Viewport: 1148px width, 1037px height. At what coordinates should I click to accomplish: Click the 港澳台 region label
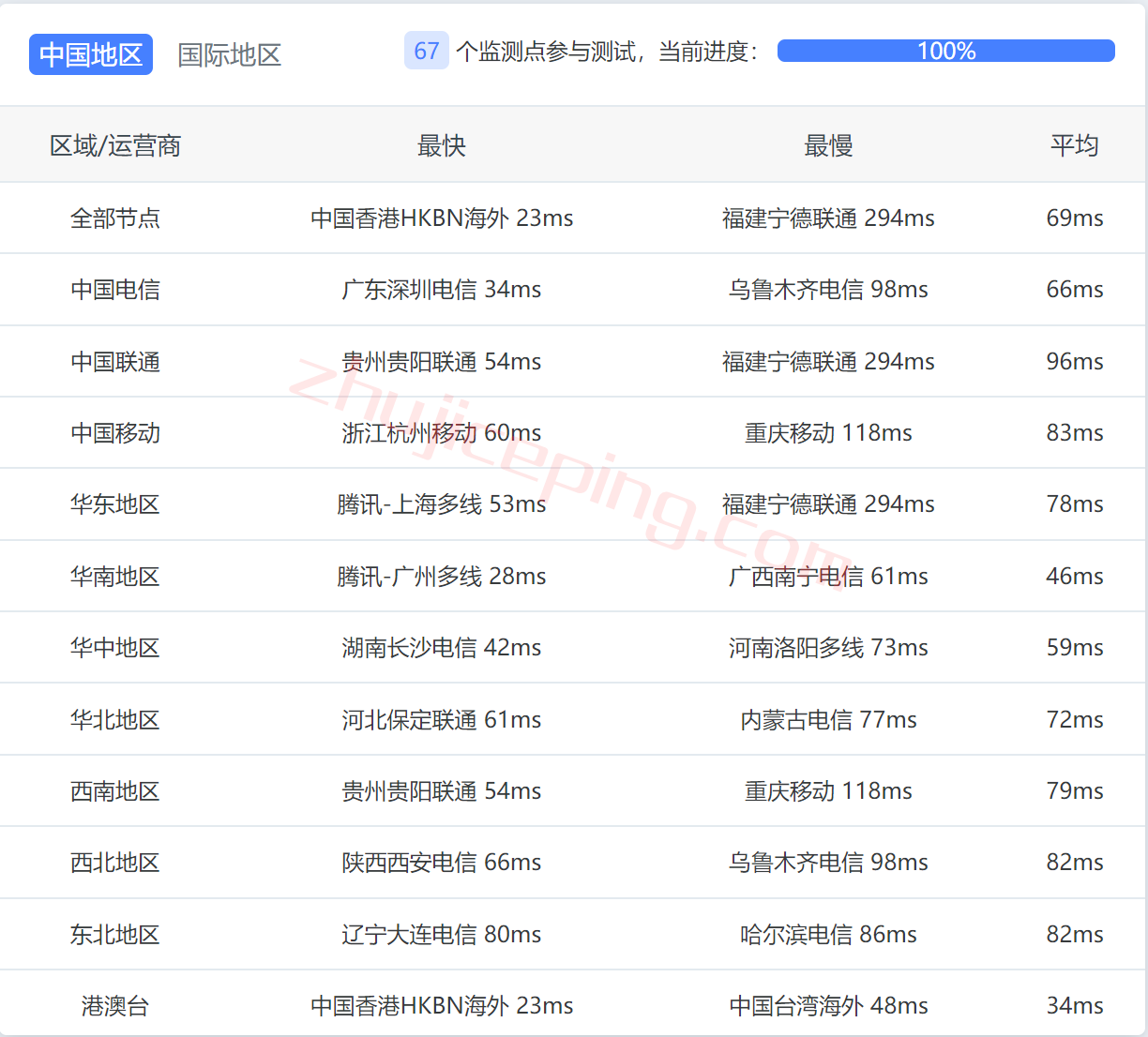click(x=115, y=1006)
